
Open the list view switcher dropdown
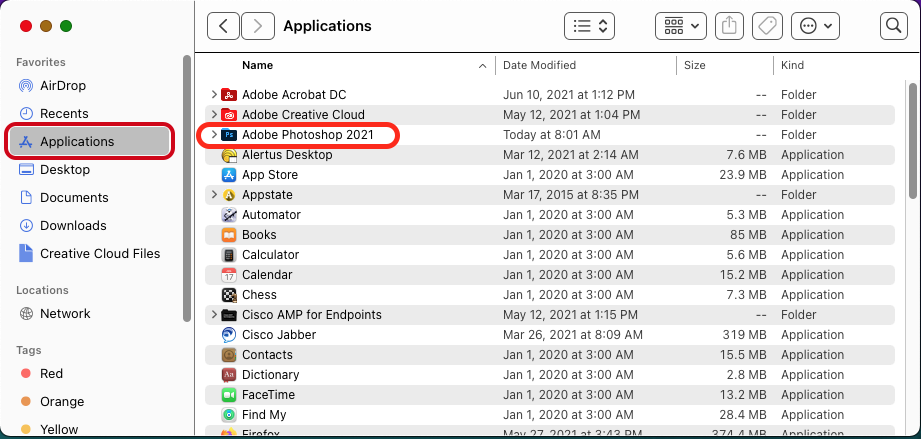click(x=589, y=26)
